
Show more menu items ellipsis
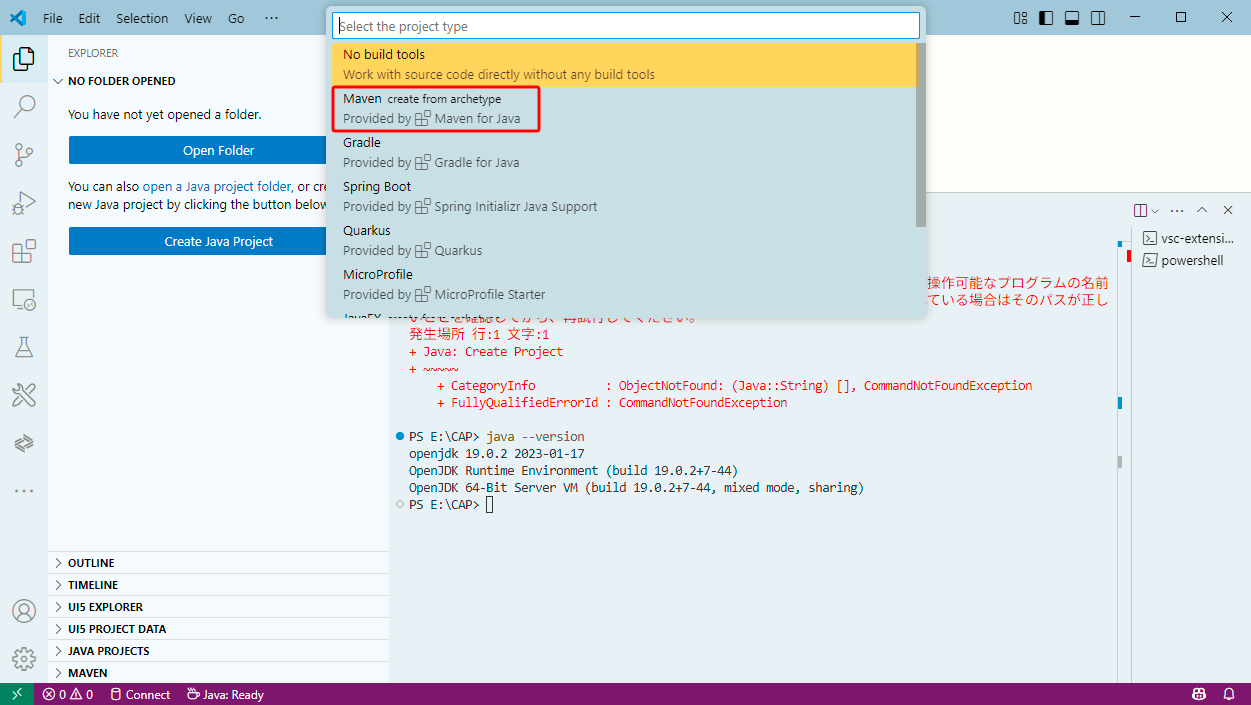pyautogui.click(x=272, y=18)
